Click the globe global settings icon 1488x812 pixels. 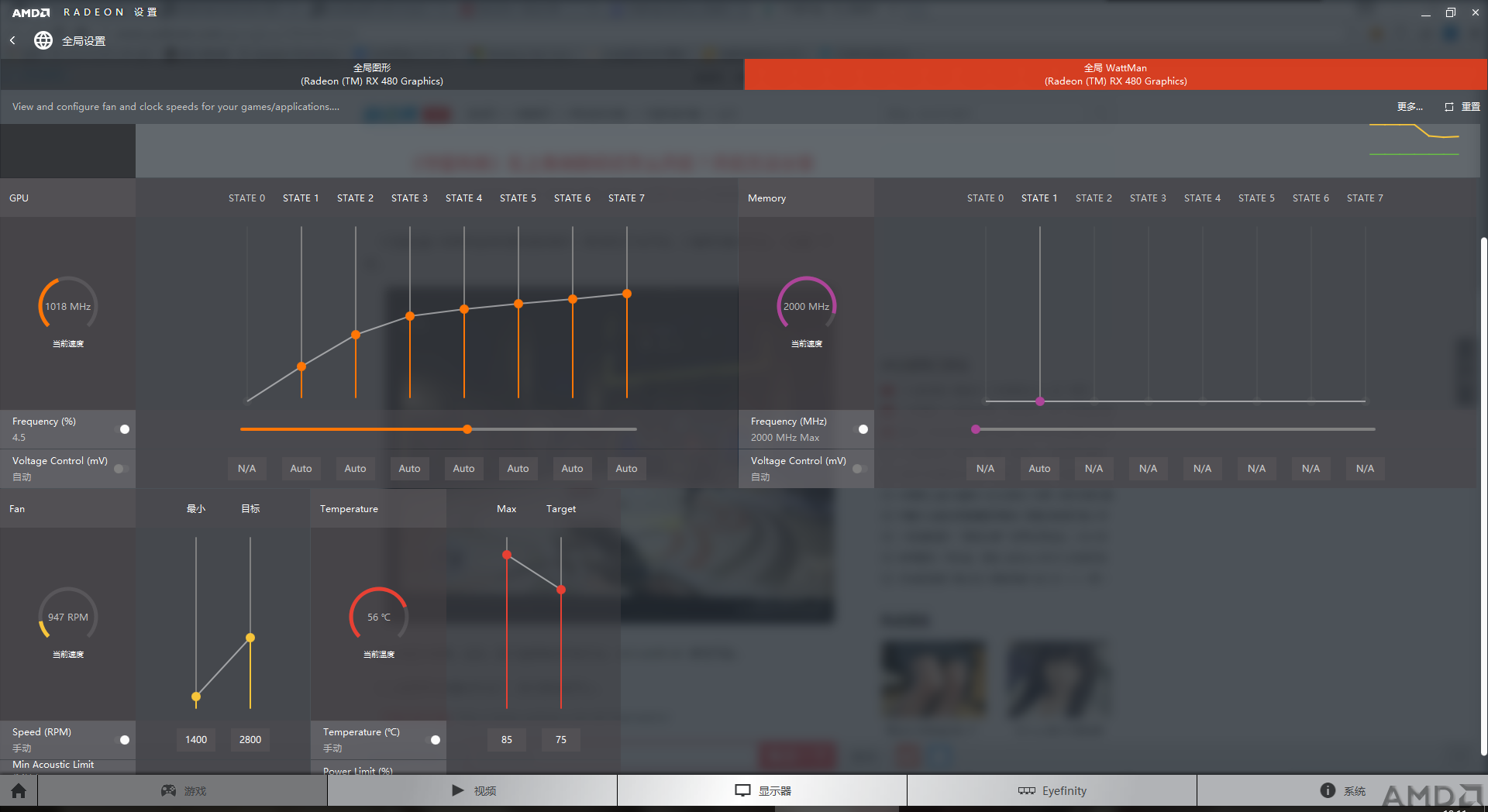coord(43,40)
